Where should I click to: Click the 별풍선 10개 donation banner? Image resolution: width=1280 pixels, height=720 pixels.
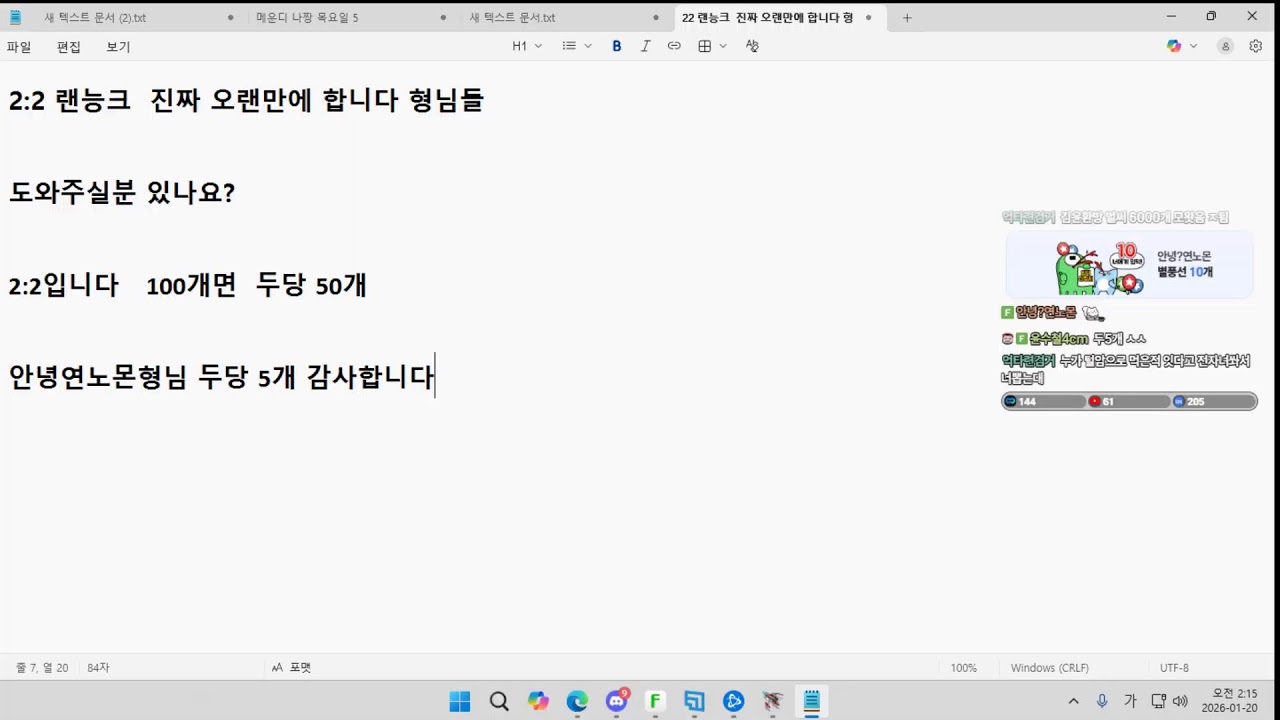pos(1129,265)
